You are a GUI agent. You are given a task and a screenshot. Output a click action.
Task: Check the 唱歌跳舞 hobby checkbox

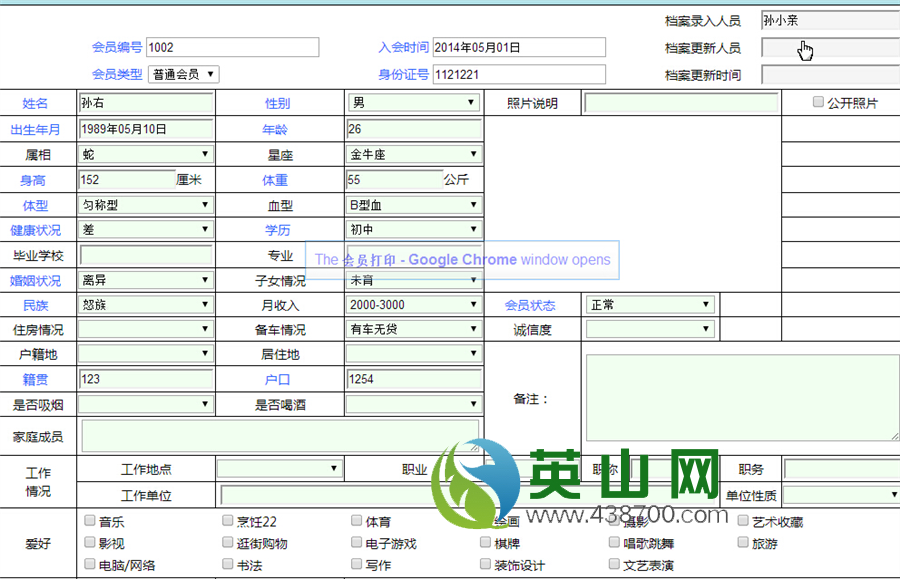pyautogui.click(x=614, y=543)
